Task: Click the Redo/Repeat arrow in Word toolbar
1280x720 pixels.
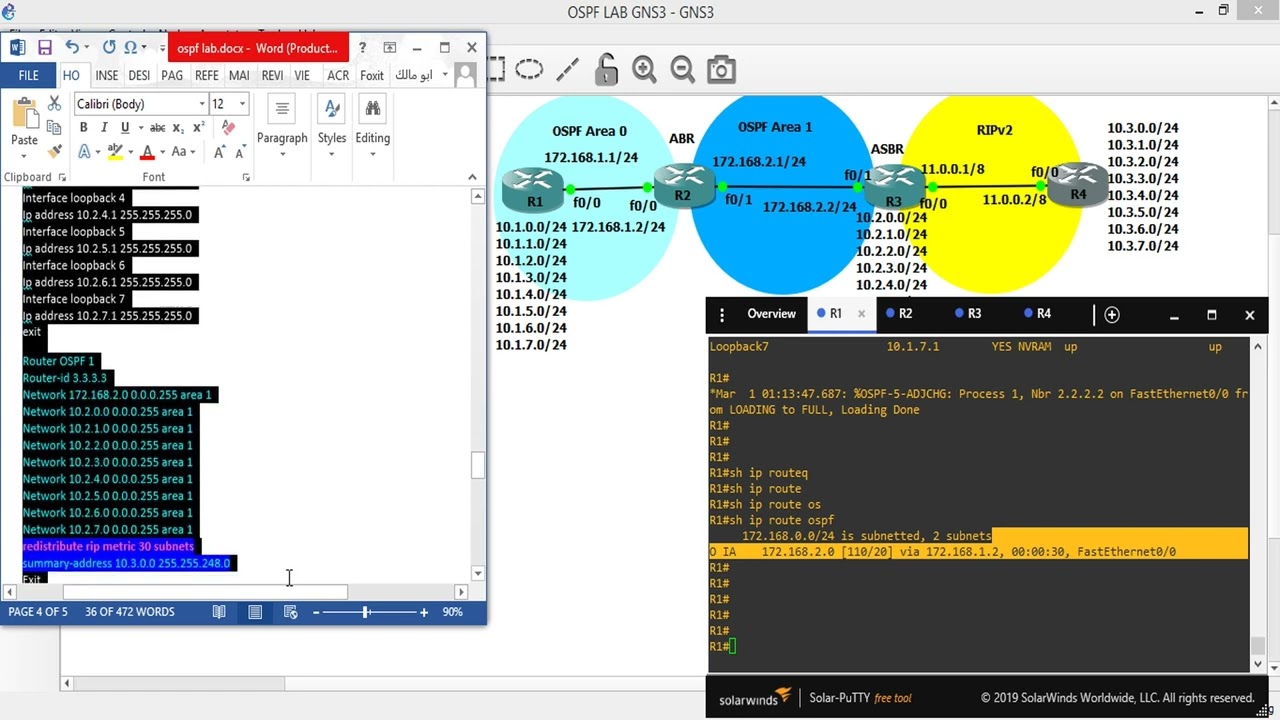Action: (x=109, y=48)
